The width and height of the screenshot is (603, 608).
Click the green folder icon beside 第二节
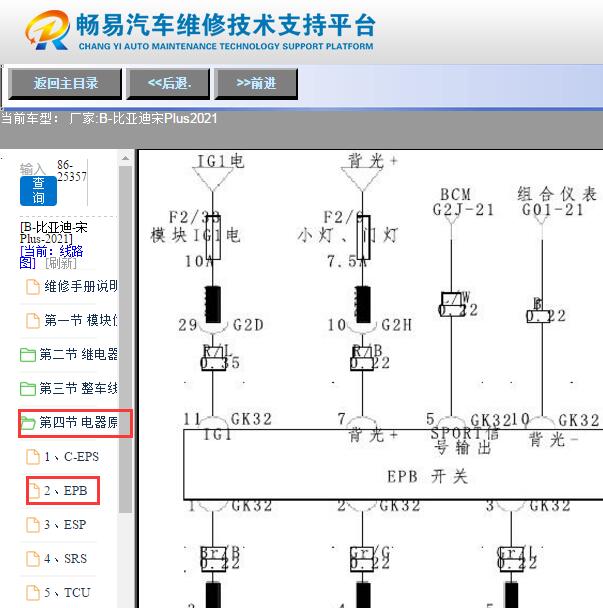click(x=28, y=355)
